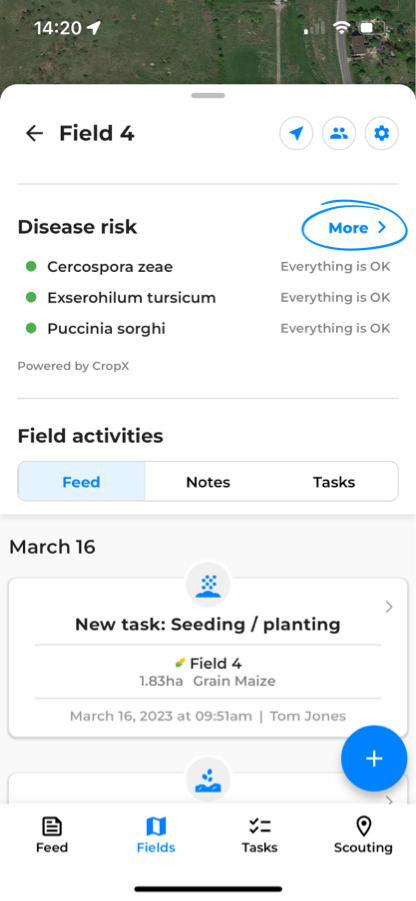Screen dimensions: 416x901
Task: Open the field sharing people icon
Action: coord(339,134)
